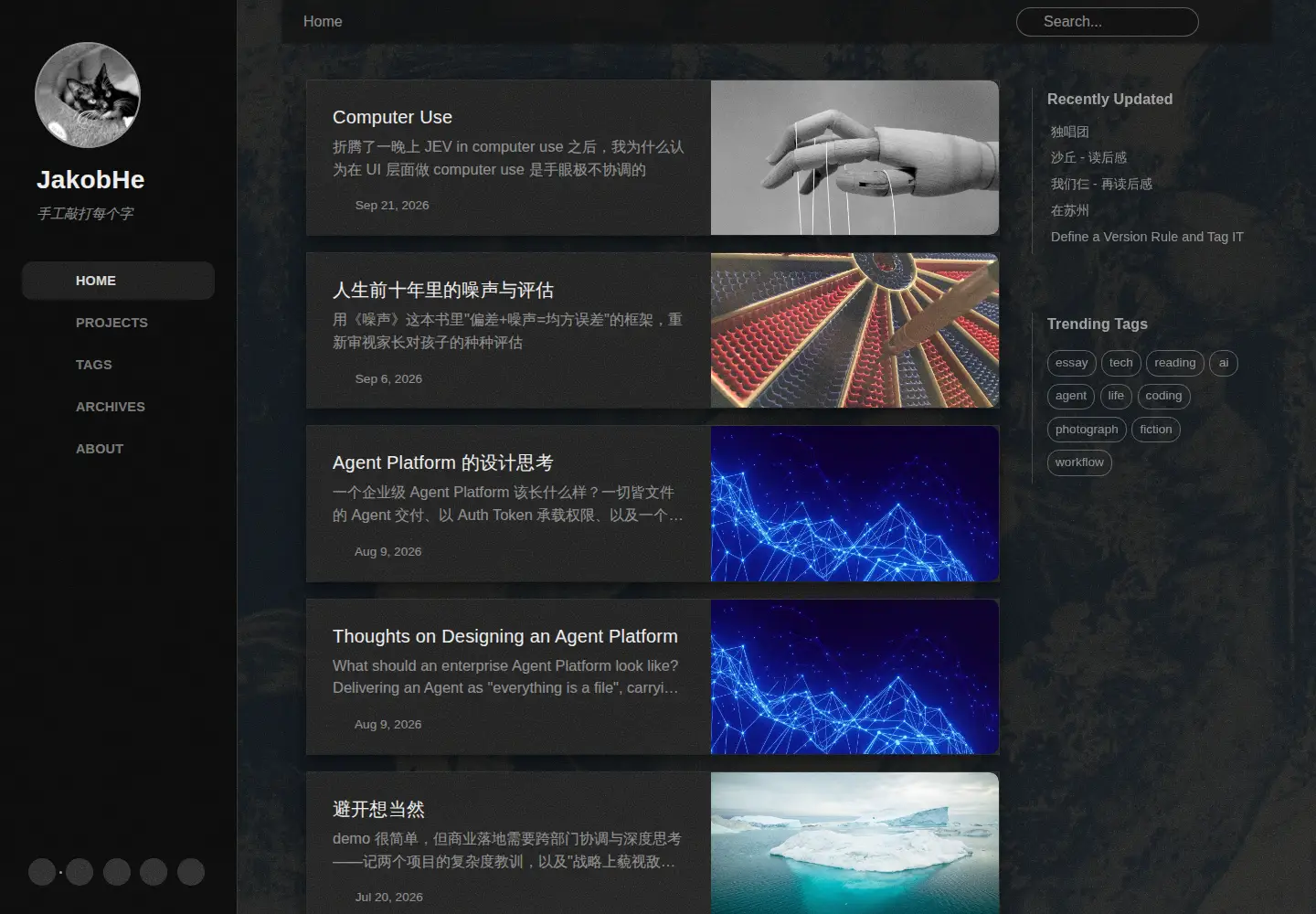The width and height of the screenshot is (1316, 914).
Task: Click the "Recently Updated" panel heading
Action: (1109, 99)
